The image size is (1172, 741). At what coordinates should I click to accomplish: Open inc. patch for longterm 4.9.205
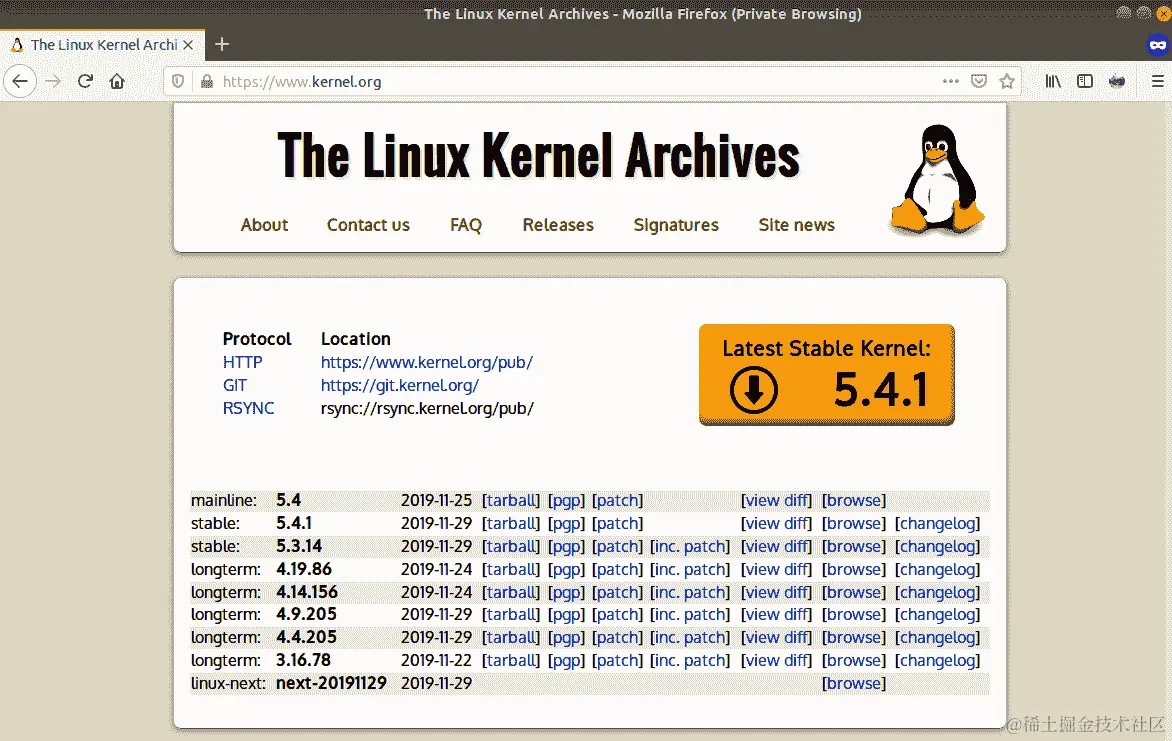point(690,615)
